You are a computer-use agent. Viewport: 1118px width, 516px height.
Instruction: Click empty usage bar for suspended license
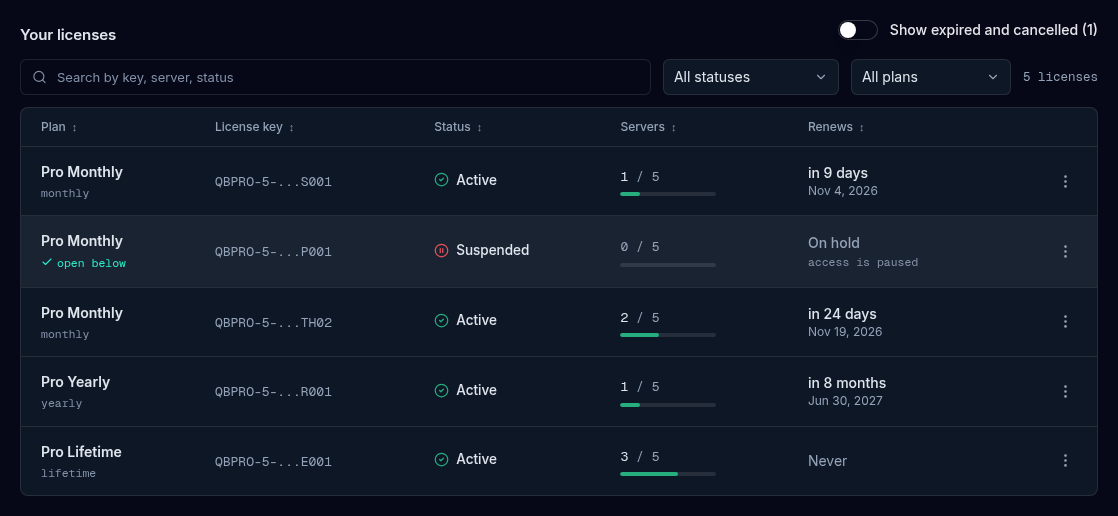click(x=668, y=265)
